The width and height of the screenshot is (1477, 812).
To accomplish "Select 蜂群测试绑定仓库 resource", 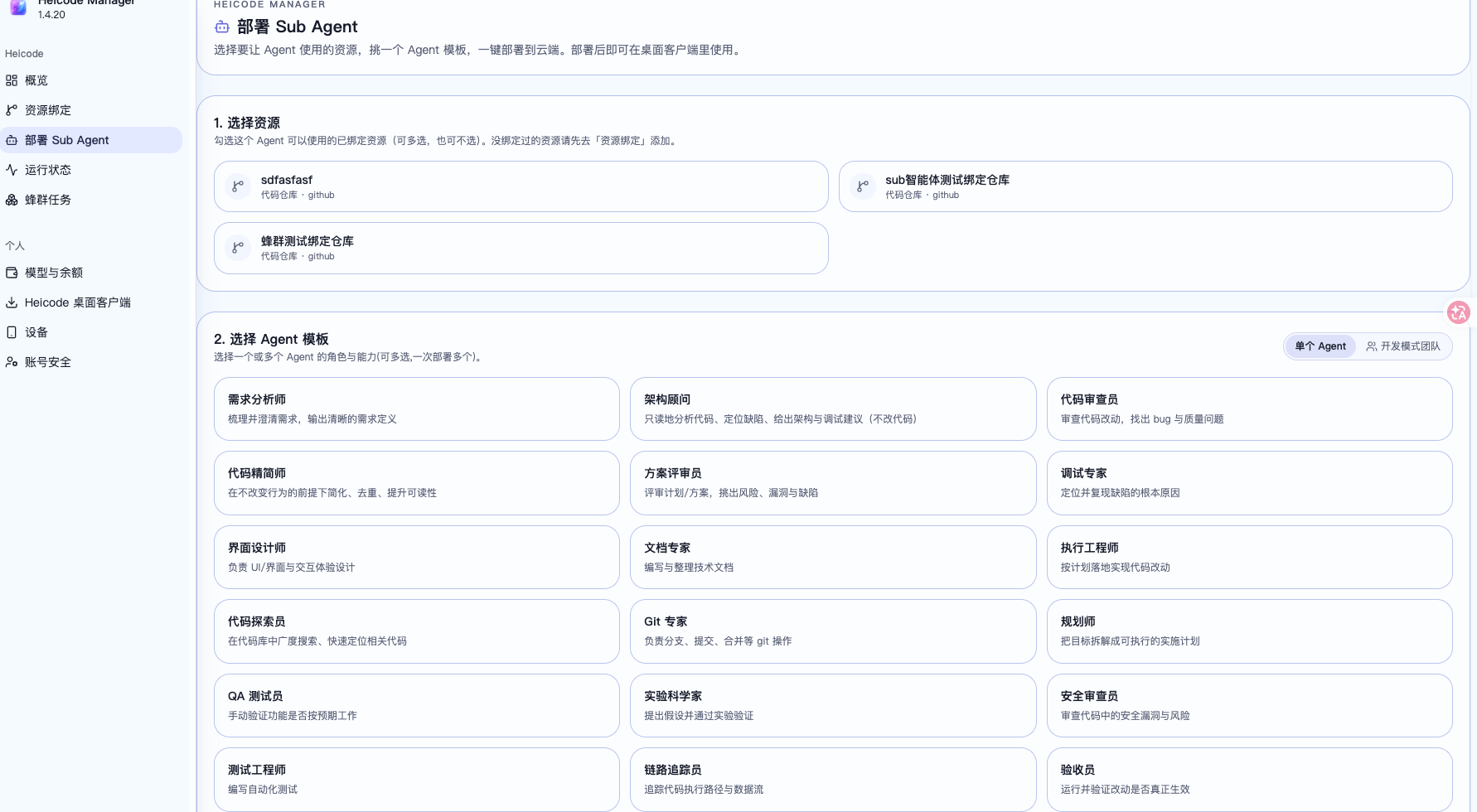I will point(521,248).
